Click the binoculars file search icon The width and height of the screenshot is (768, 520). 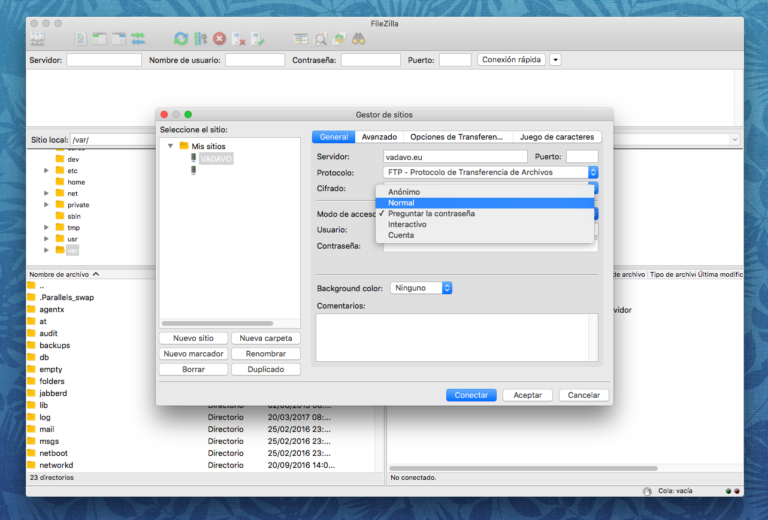coord(359,39)
